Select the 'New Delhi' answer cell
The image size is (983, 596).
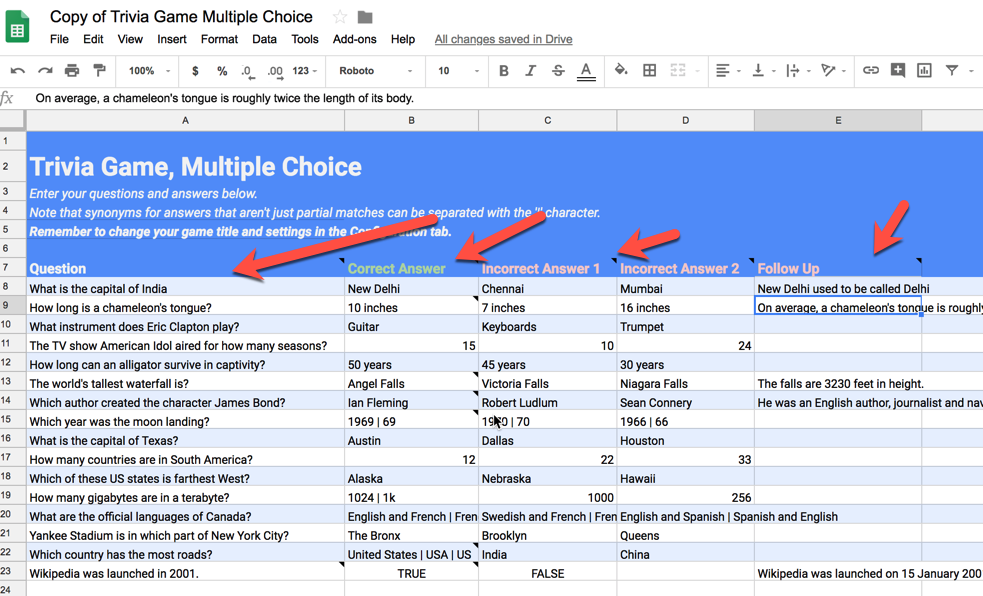tap(411, 288)
